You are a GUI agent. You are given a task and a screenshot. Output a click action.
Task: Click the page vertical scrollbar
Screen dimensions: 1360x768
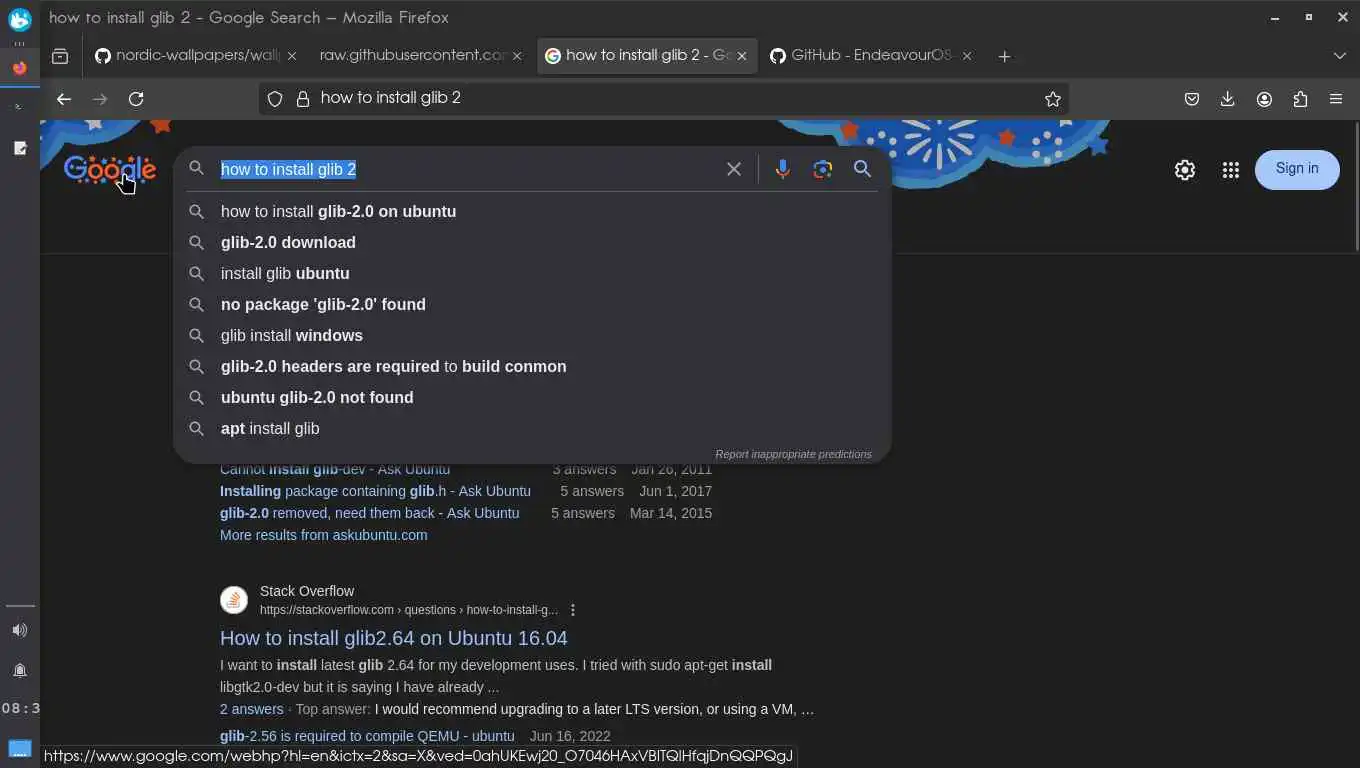point(1355,188)
